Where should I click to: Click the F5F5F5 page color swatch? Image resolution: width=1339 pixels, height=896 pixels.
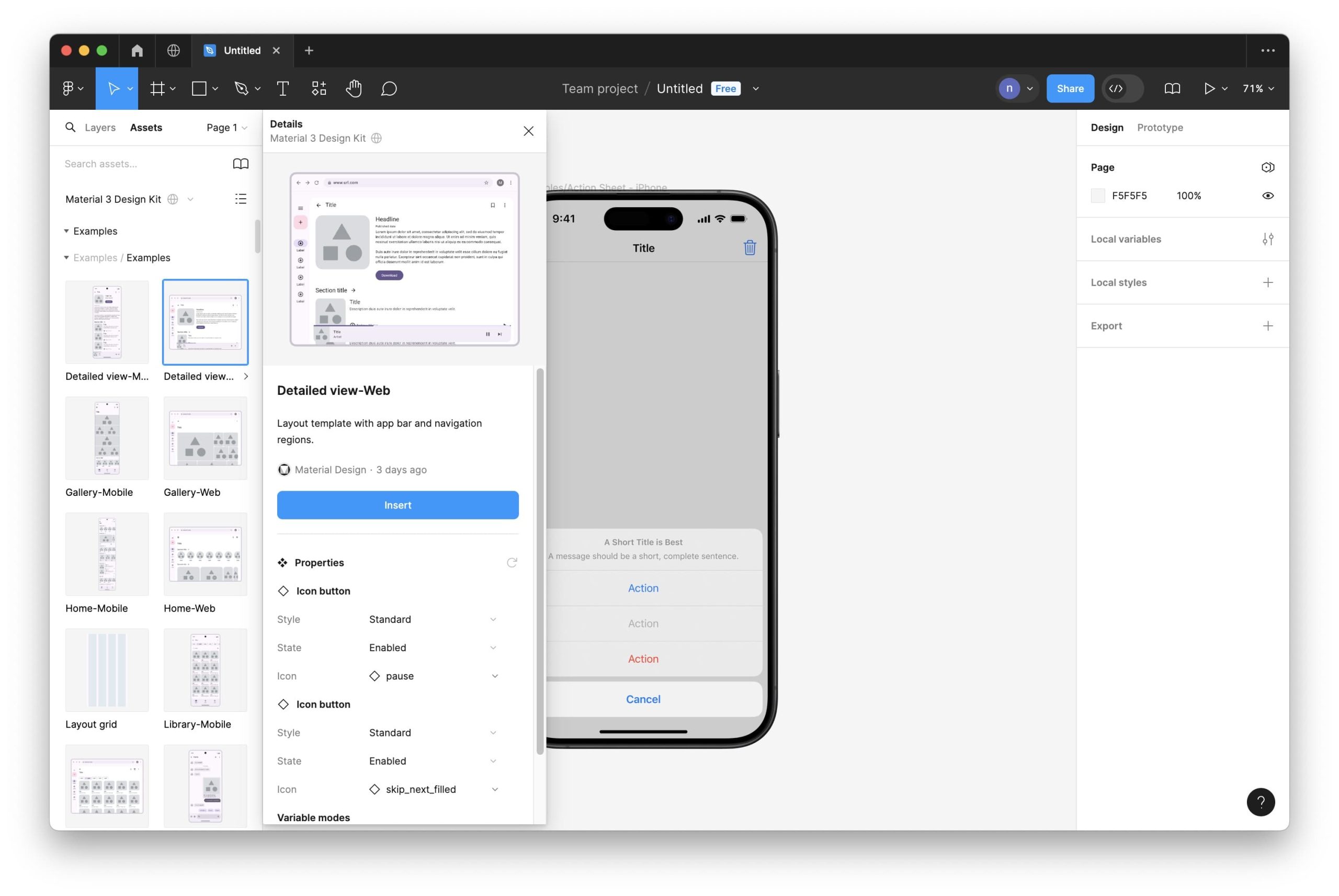pos(1097,196)
